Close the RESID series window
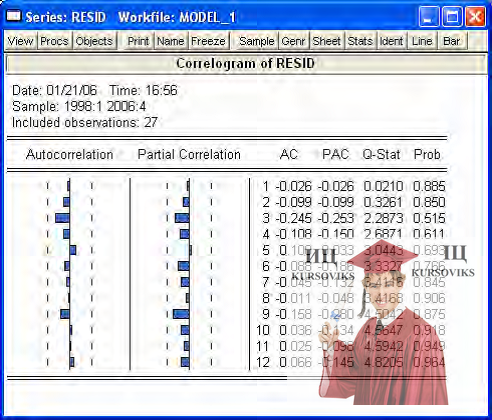Screen dimensions: 492x420 point(475,17)
